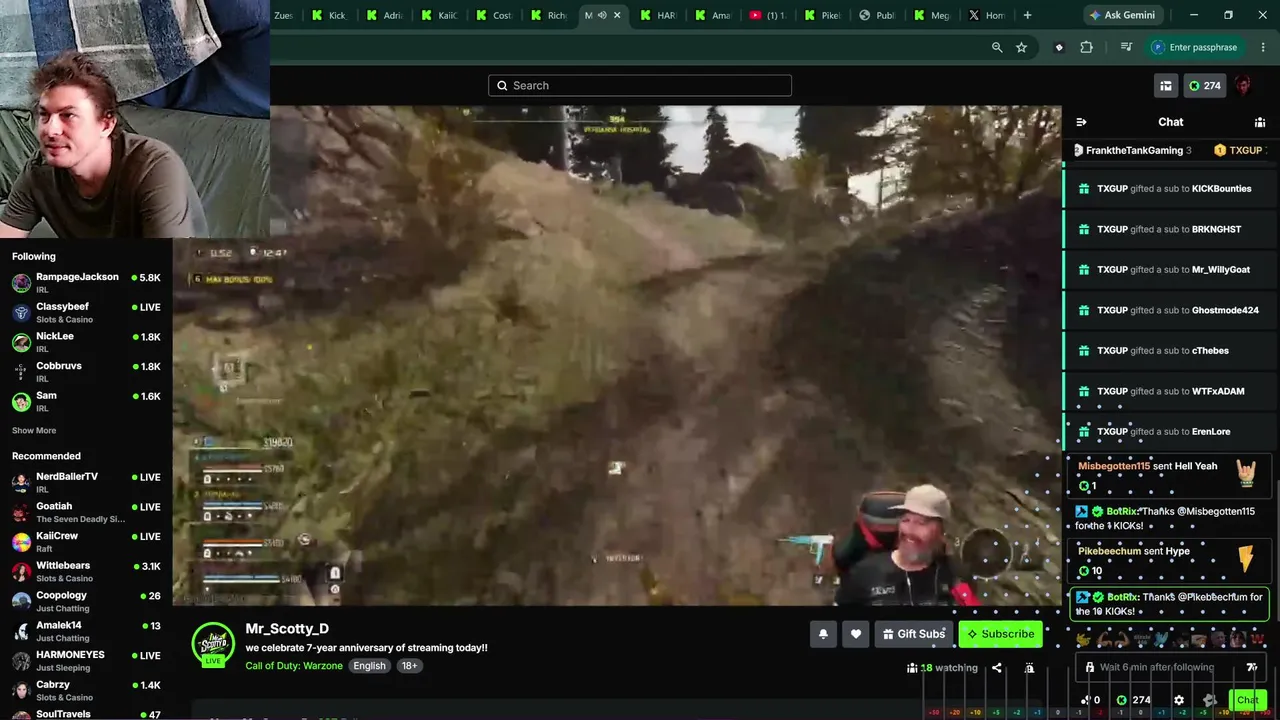Open NerdBallerTV recommended channel
The width and height of the screenshot is (1280, 720).
86,483
